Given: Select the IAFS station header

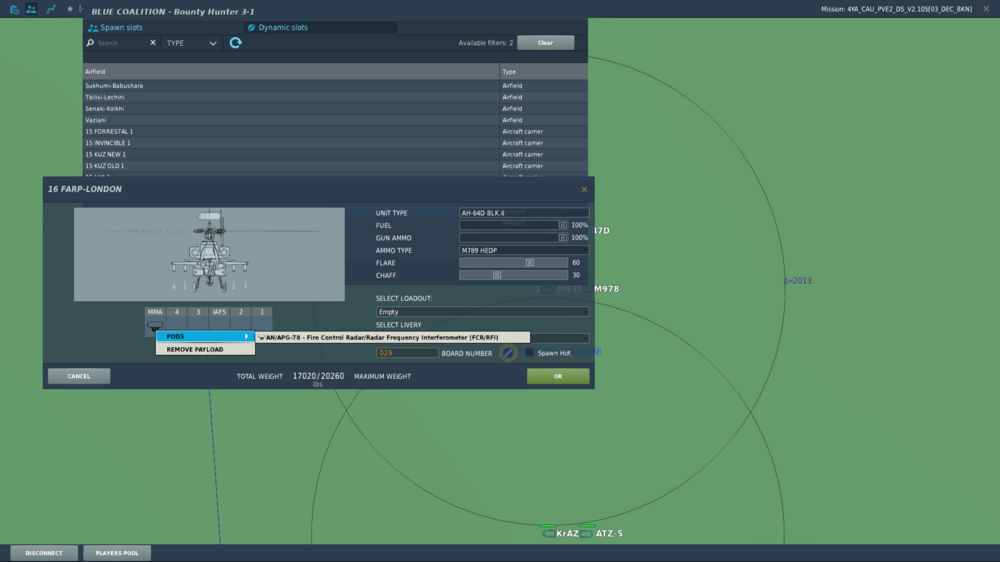Looking at the screenshot, I should pos(219,312).
